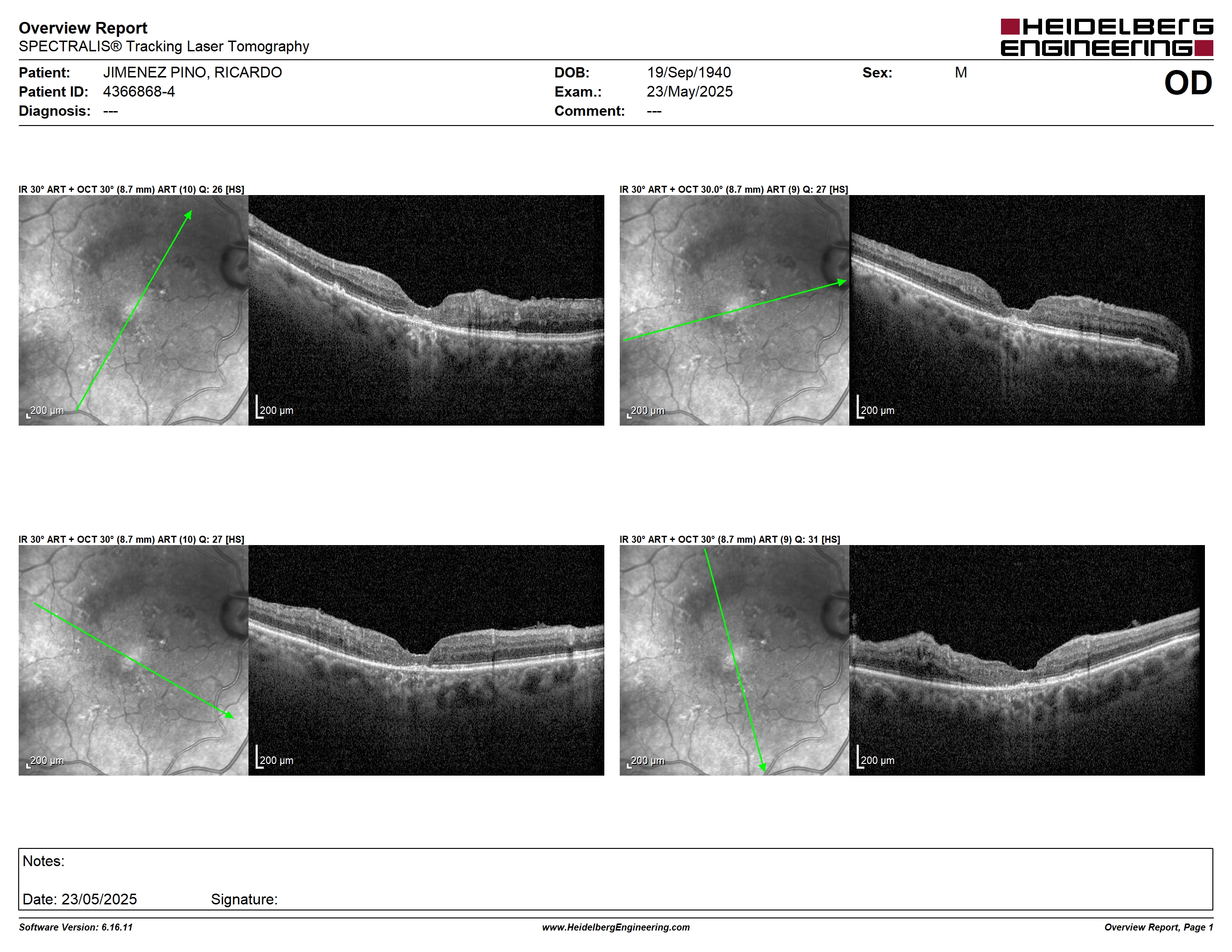Click the Software Version: 6.16.11 text

coord(76,927)
